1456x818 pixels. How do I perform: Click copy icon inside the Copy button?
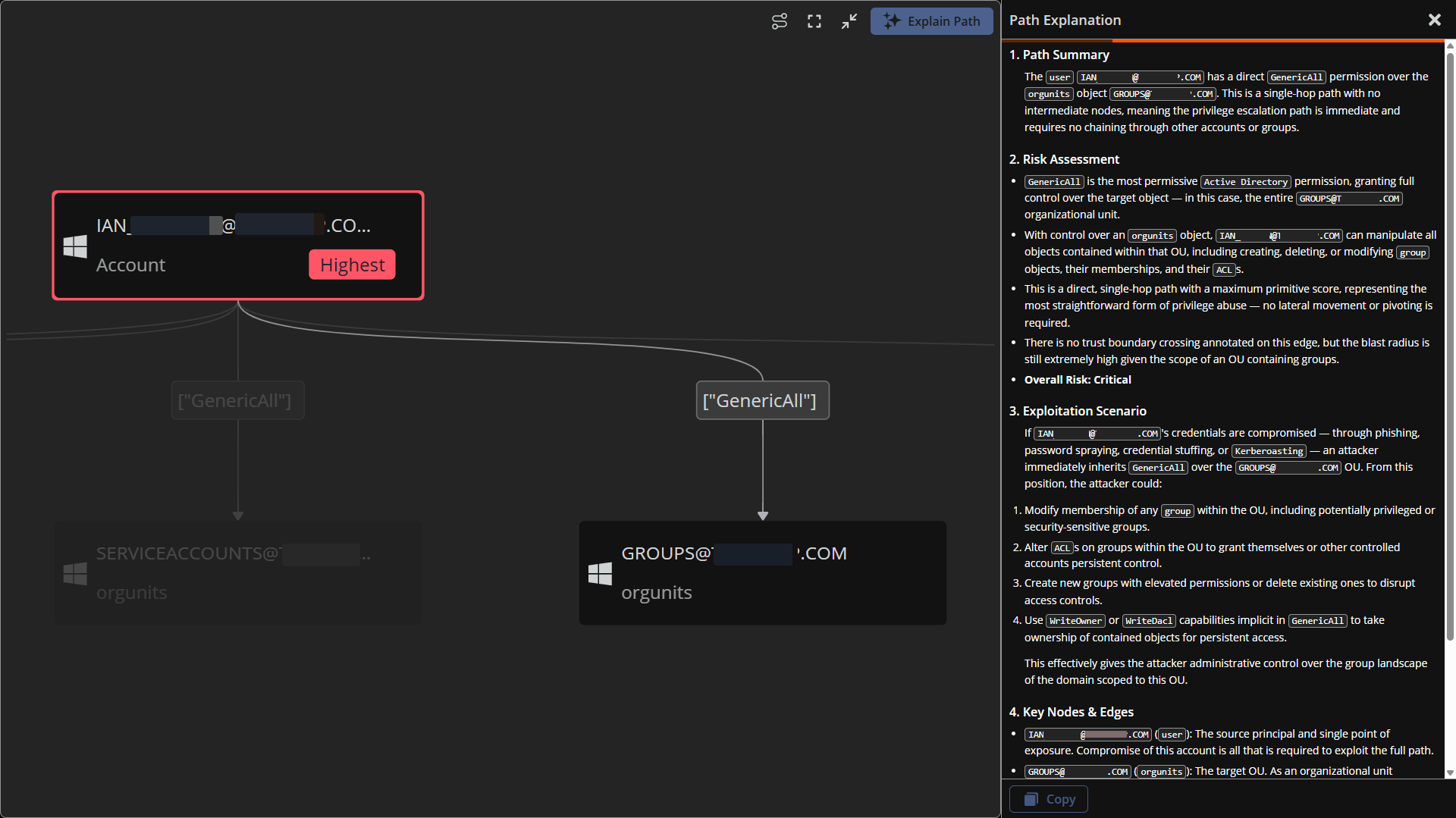1031,799
